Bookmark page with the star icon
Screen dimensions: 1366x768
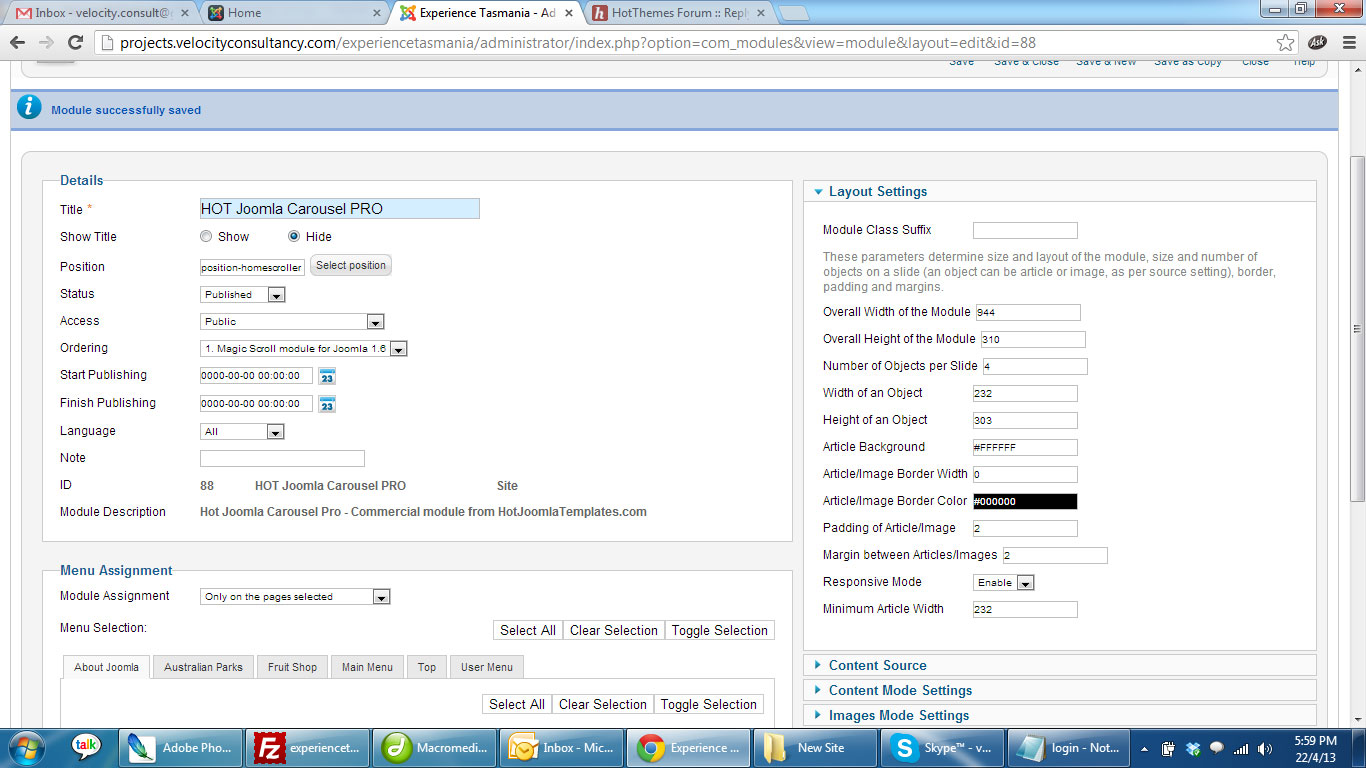(x=1285, y=43)
